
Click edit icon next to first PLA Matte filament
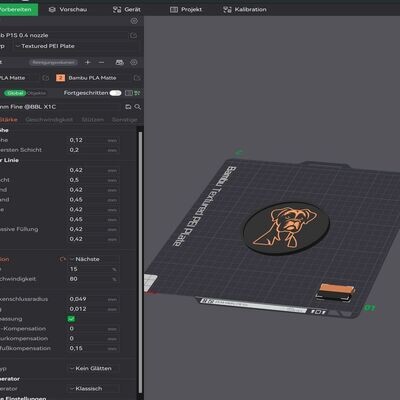[x=46, y=78]
